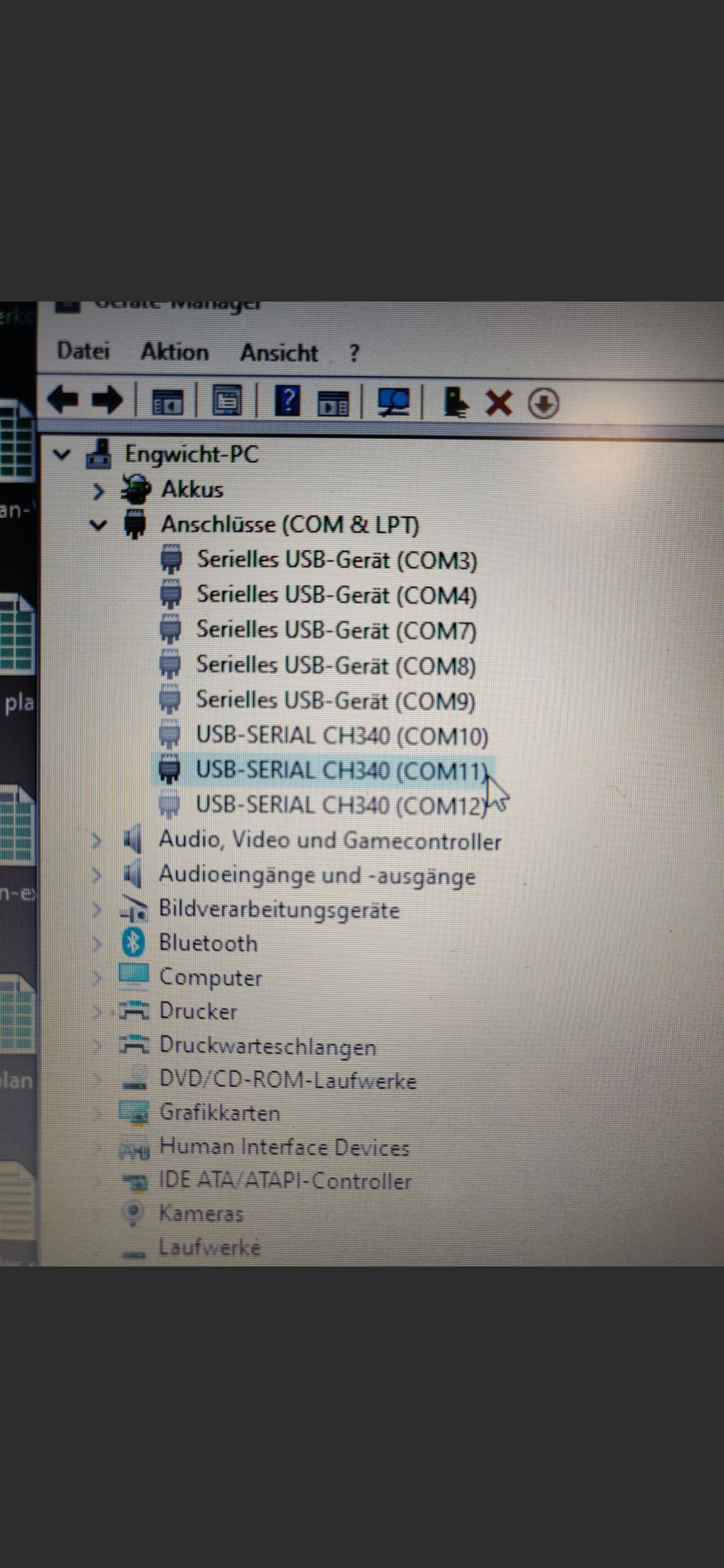
Task: Click the disable device down-arrow icon
Action: (543, 404)
